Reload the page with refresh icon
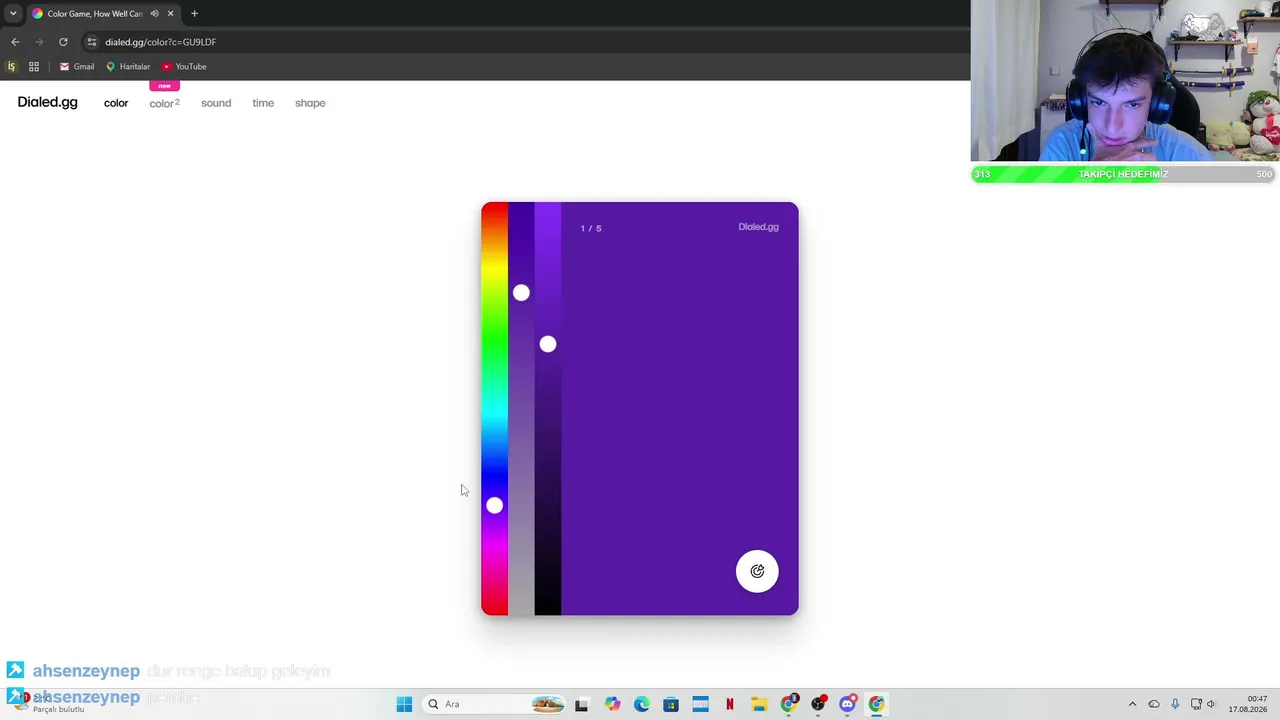The image size is (1280, 720). coord(63,42)
